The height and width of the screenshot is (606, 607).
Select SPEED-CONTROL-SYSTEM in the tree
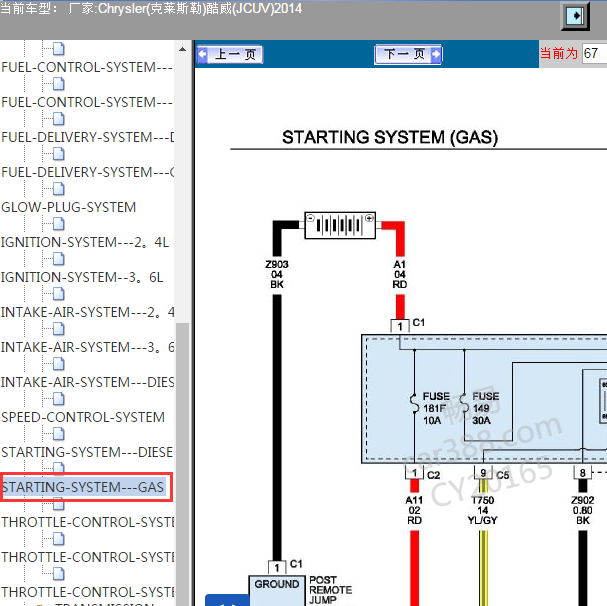[x=83, y=417]
